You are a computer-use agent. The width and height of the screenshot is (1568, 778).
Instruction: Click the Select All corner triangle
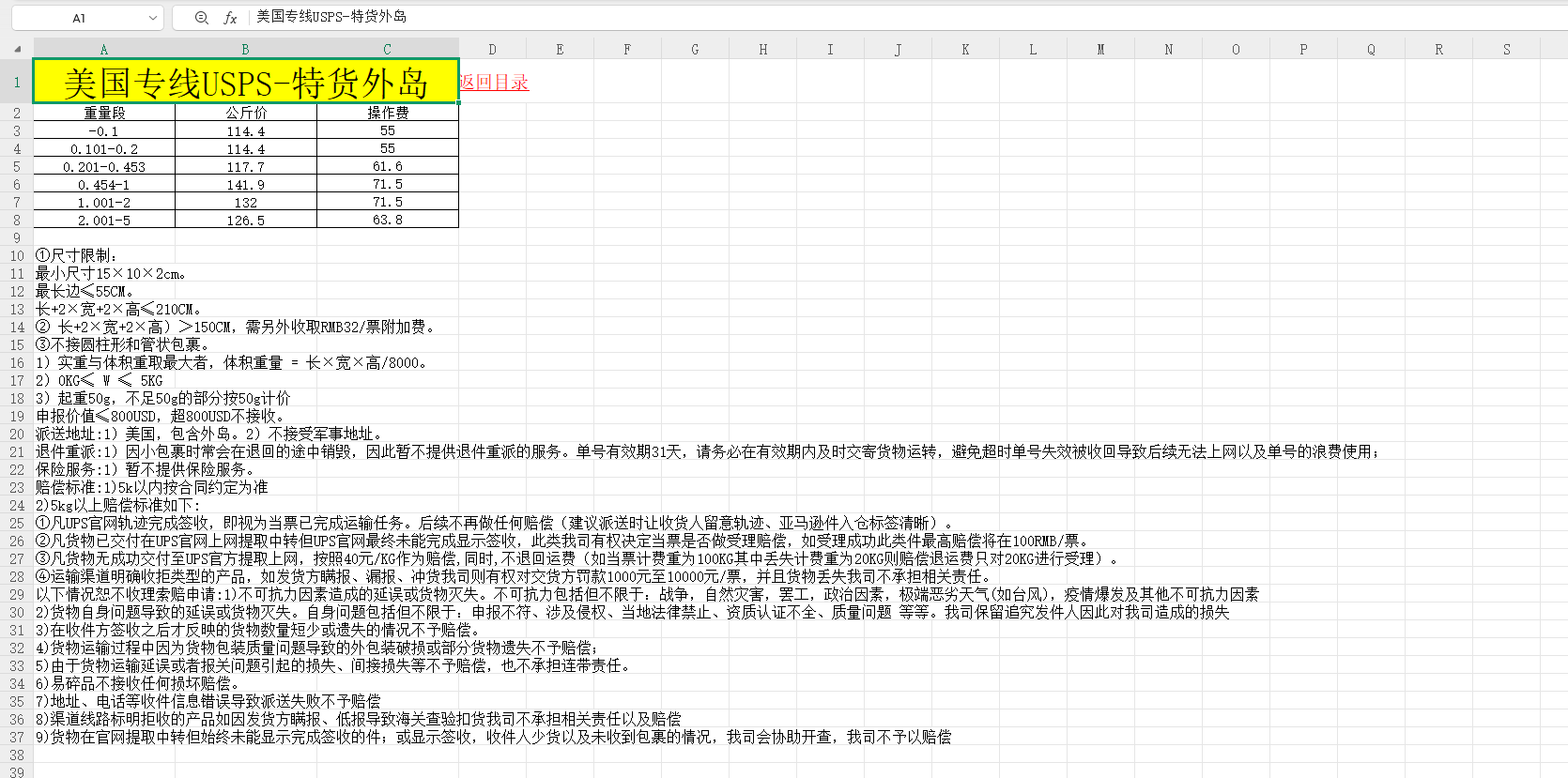click(17, 49)
